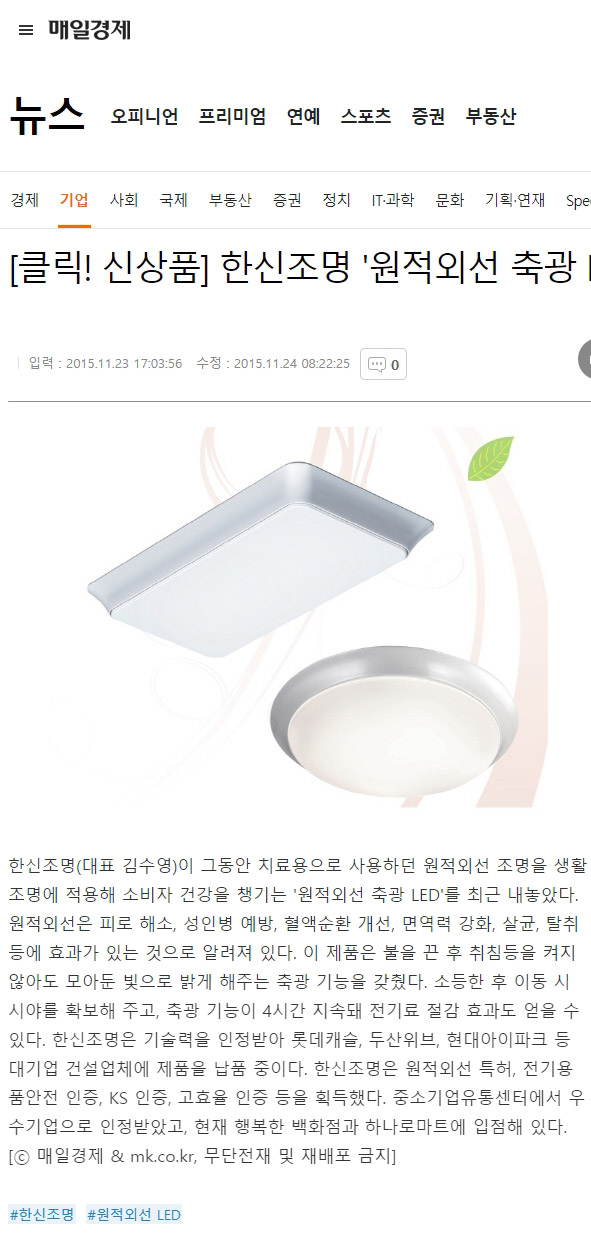
Task: Go to the 뉴스 section heading
Action: click(x=47, y=115)
